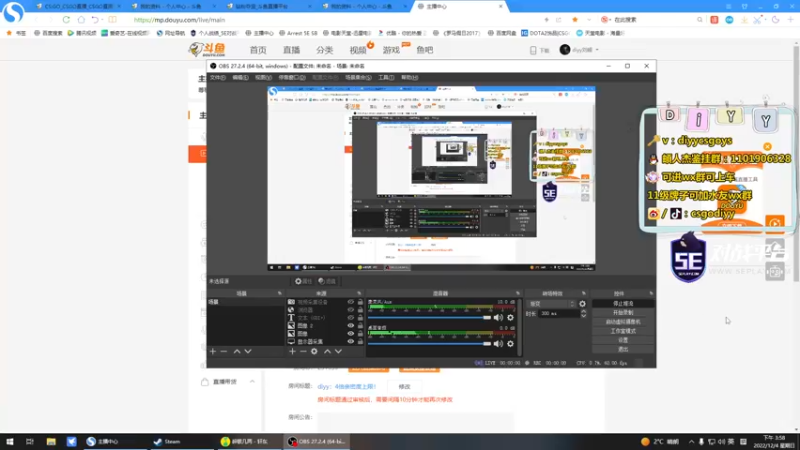This screenshot has width=800, height=450.
Task: Move scene up in scenes list
Action: [x=237, y=352]
